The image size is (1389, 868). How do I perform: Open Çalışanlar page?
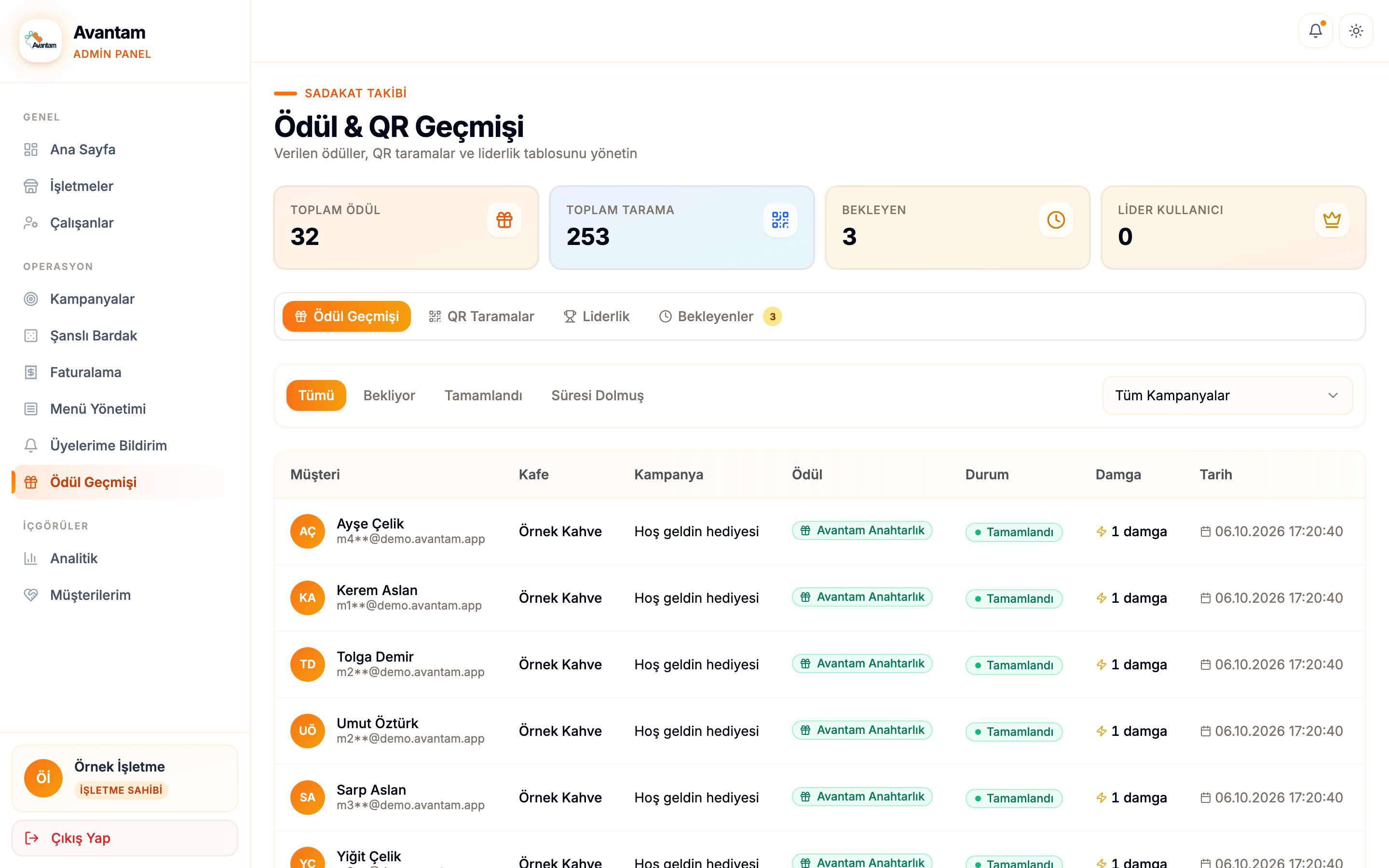tap(119, 223)
